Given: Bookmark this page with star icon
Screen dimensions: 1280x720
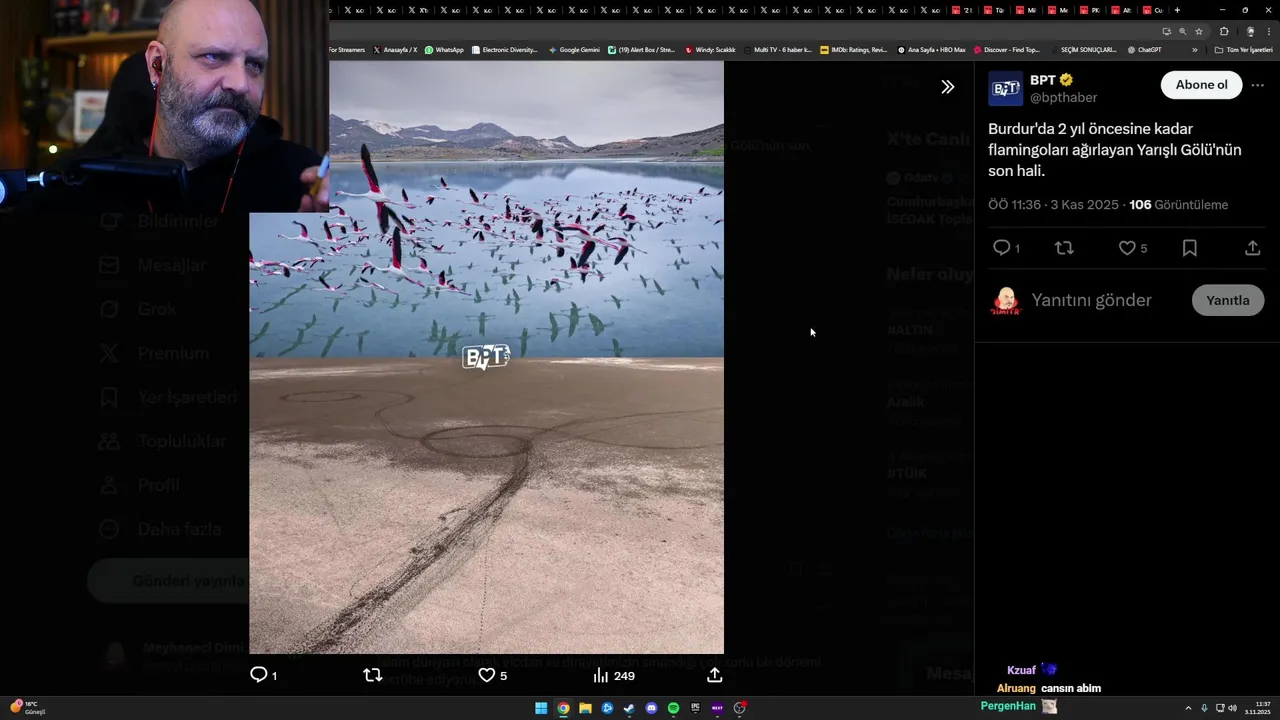Looking at the screenshot, I should click(x=1199, y=31).
